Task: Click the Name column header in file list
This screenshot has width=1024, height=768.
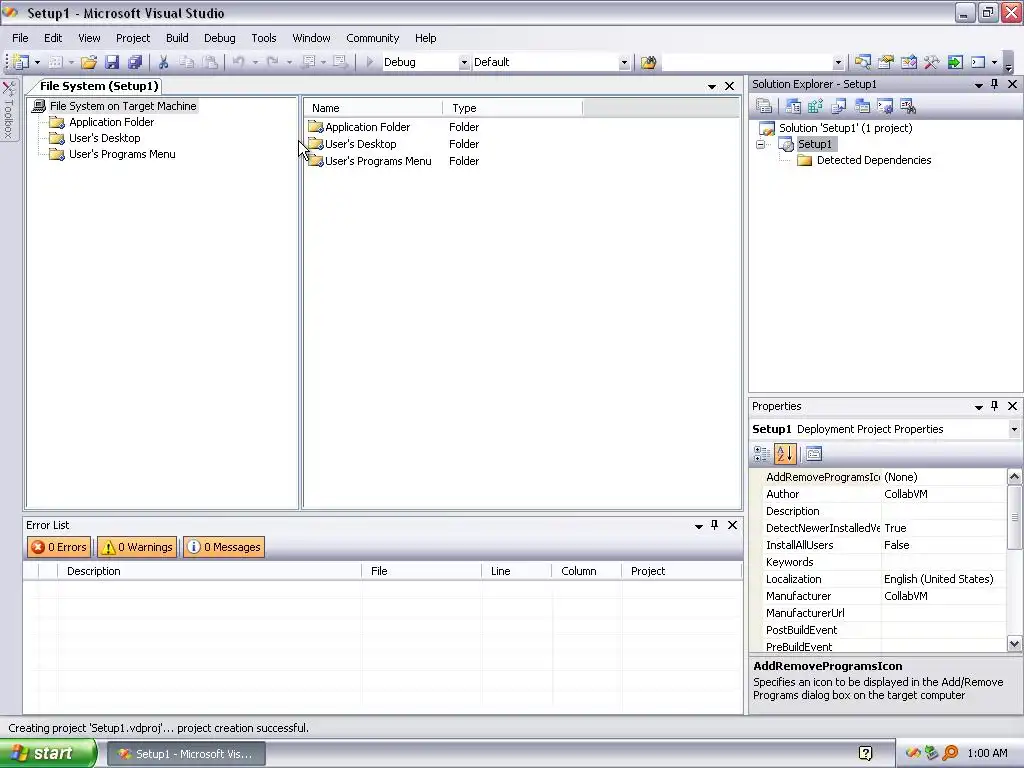Action: [374, 108]
